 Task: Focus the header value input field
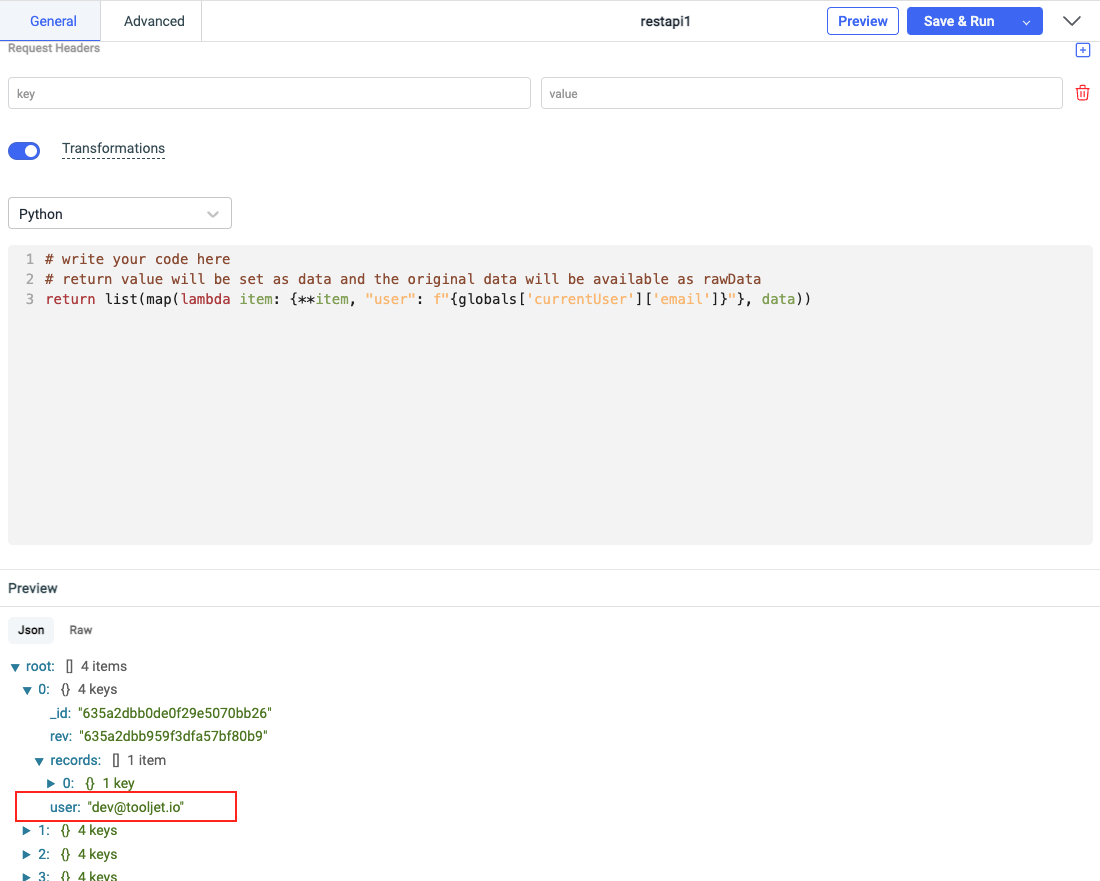[801, 94]
